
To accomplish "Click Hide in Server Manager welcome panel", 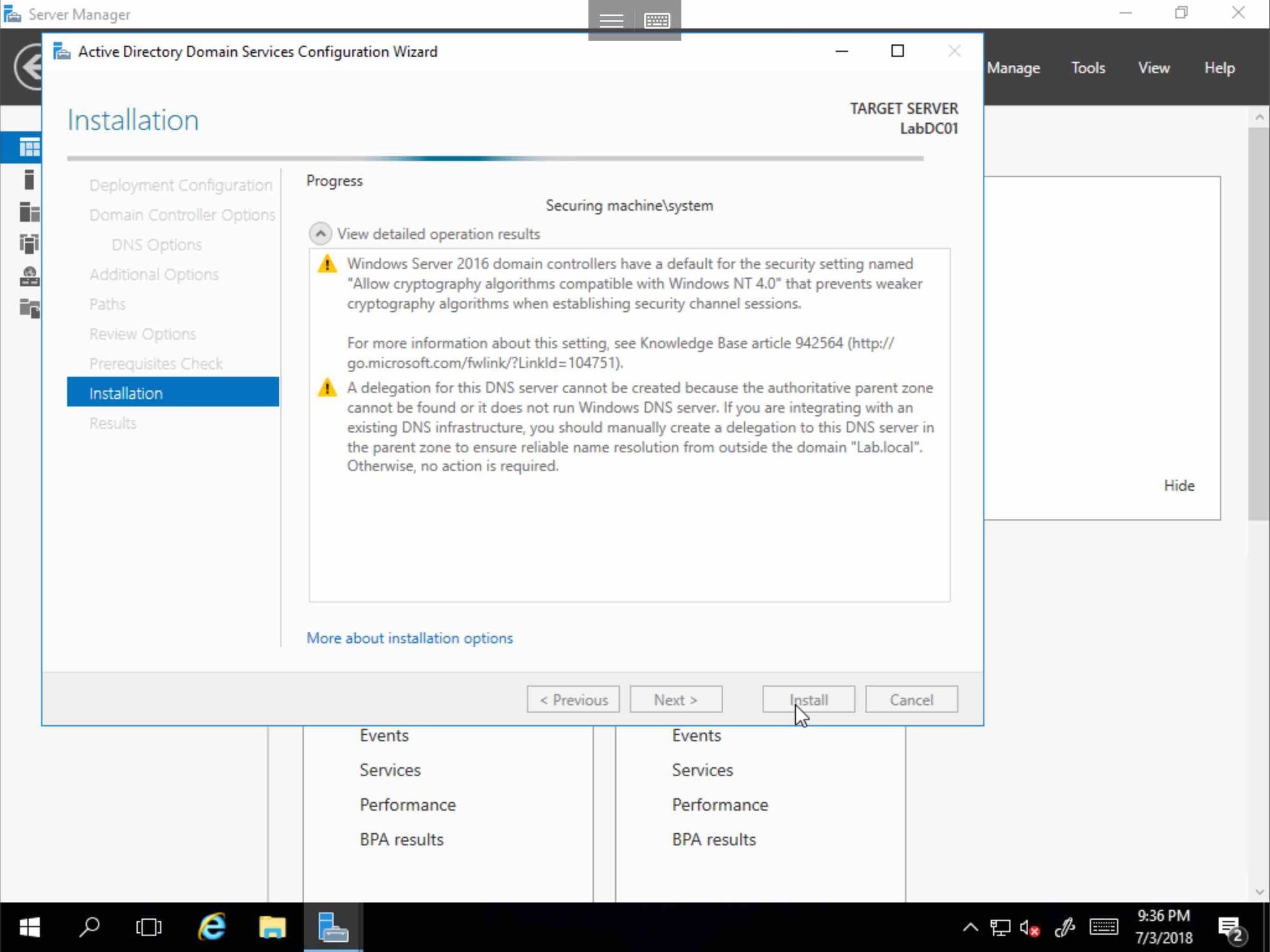I will (x=1179, y=485).
